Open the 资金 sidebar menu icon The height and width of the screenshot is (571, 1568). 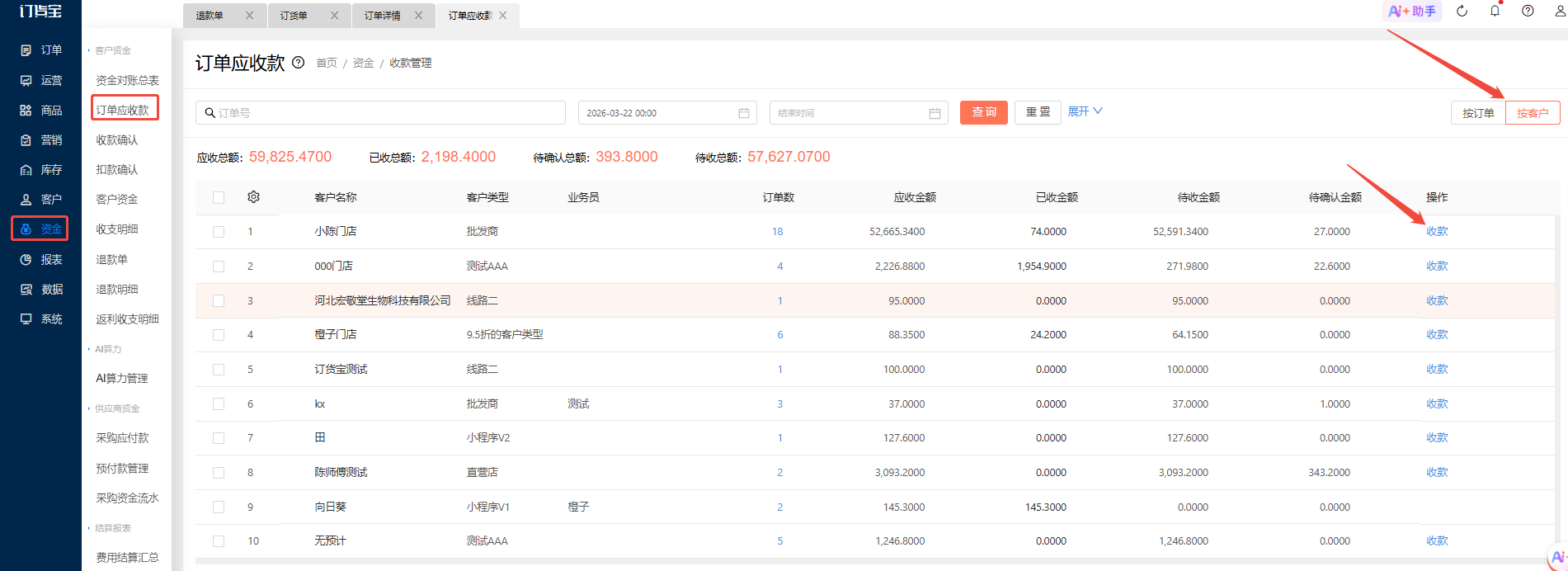coord(26,229)
